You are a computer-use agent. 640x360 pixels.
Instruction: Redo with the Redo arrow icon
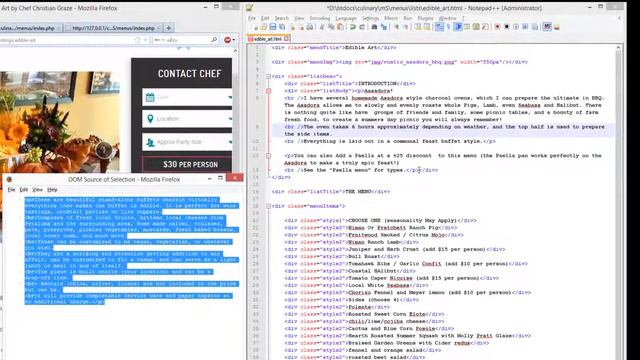[x=362, y=27]
